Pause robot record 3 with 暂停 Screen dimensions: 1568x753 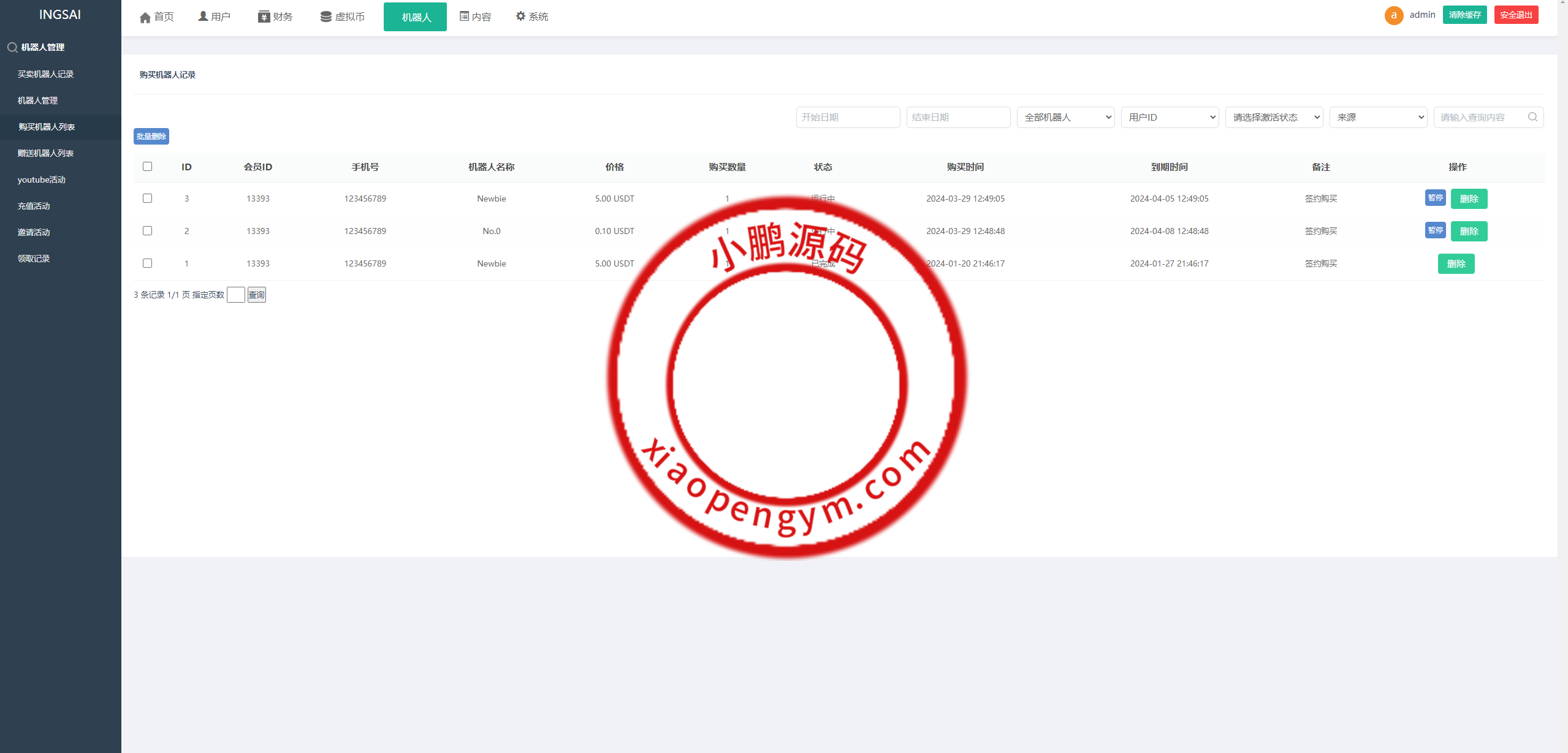click(1435, 198)
